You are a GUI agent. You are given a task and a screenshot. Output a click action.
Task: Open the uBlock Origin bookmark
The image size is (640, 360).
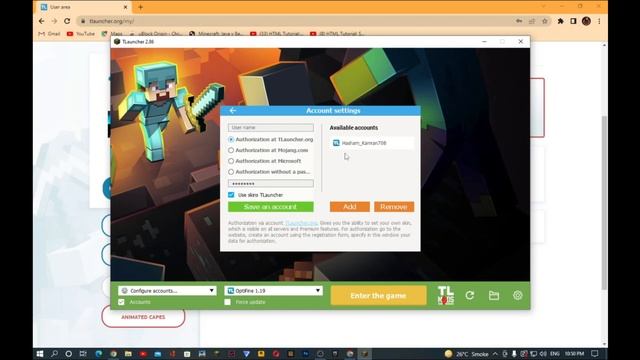point(156,34)
